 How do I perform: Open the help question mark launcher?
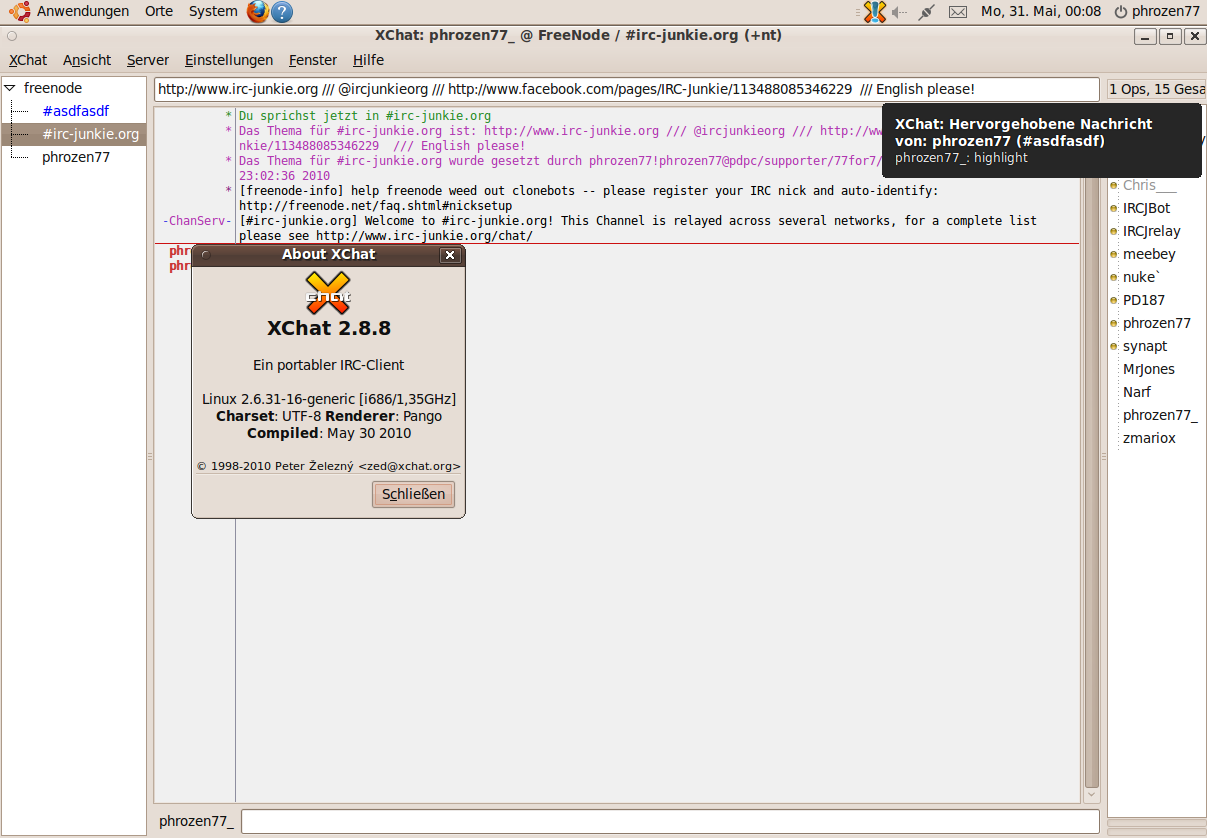282,12
